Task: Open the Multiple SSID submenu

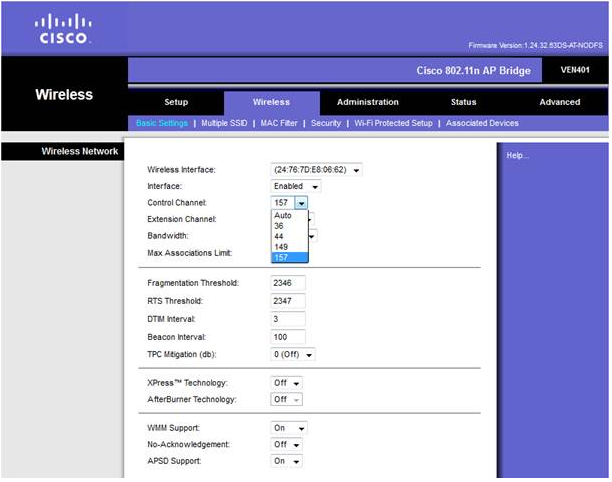Action: (227, 123)
